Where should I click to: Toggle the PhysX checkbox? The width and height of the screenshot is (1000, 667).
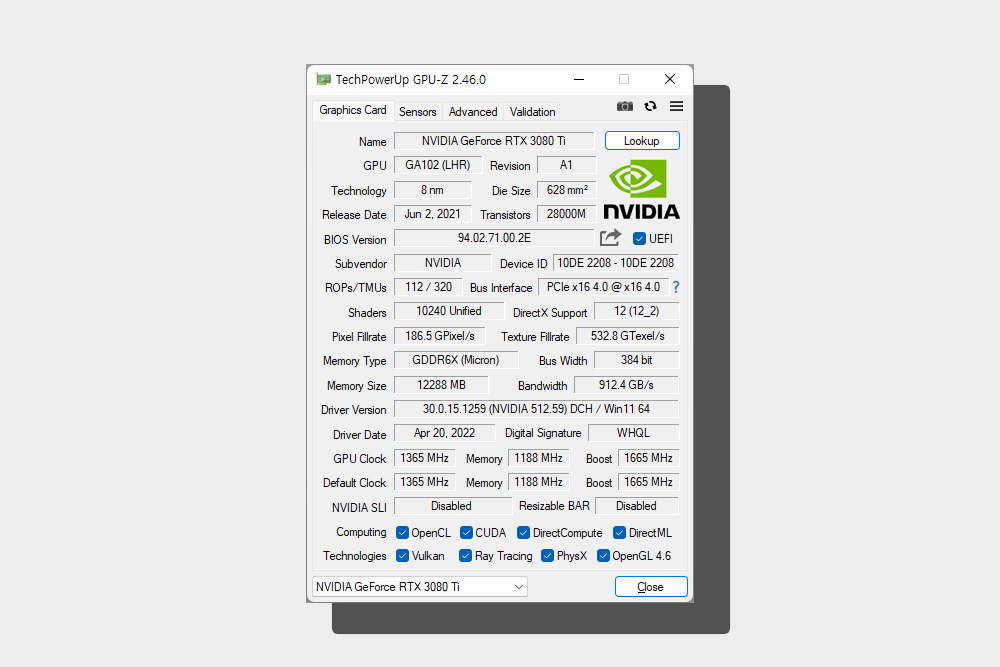547,555
